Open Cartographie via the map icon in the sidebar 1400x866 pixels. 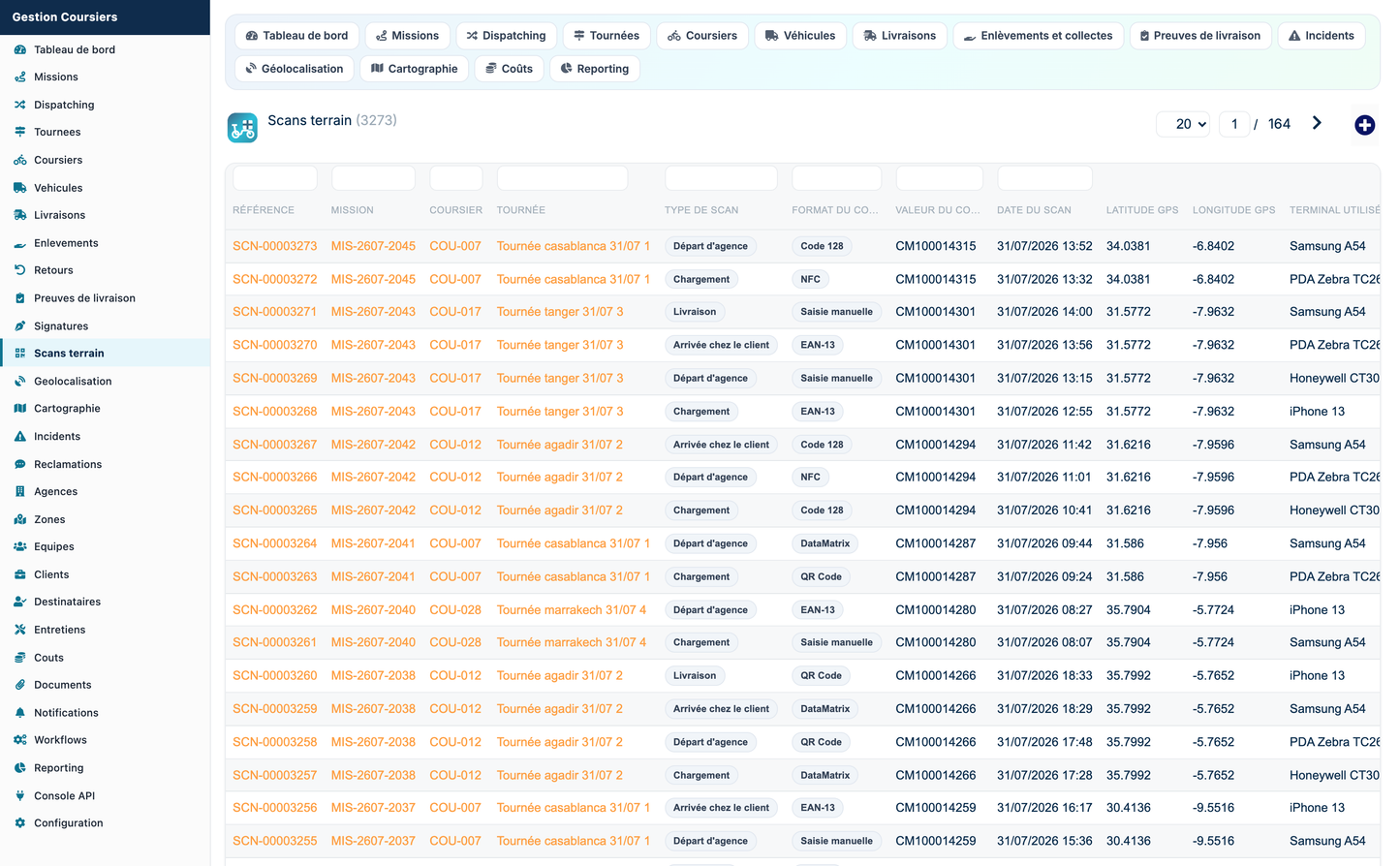coord(19,409)
